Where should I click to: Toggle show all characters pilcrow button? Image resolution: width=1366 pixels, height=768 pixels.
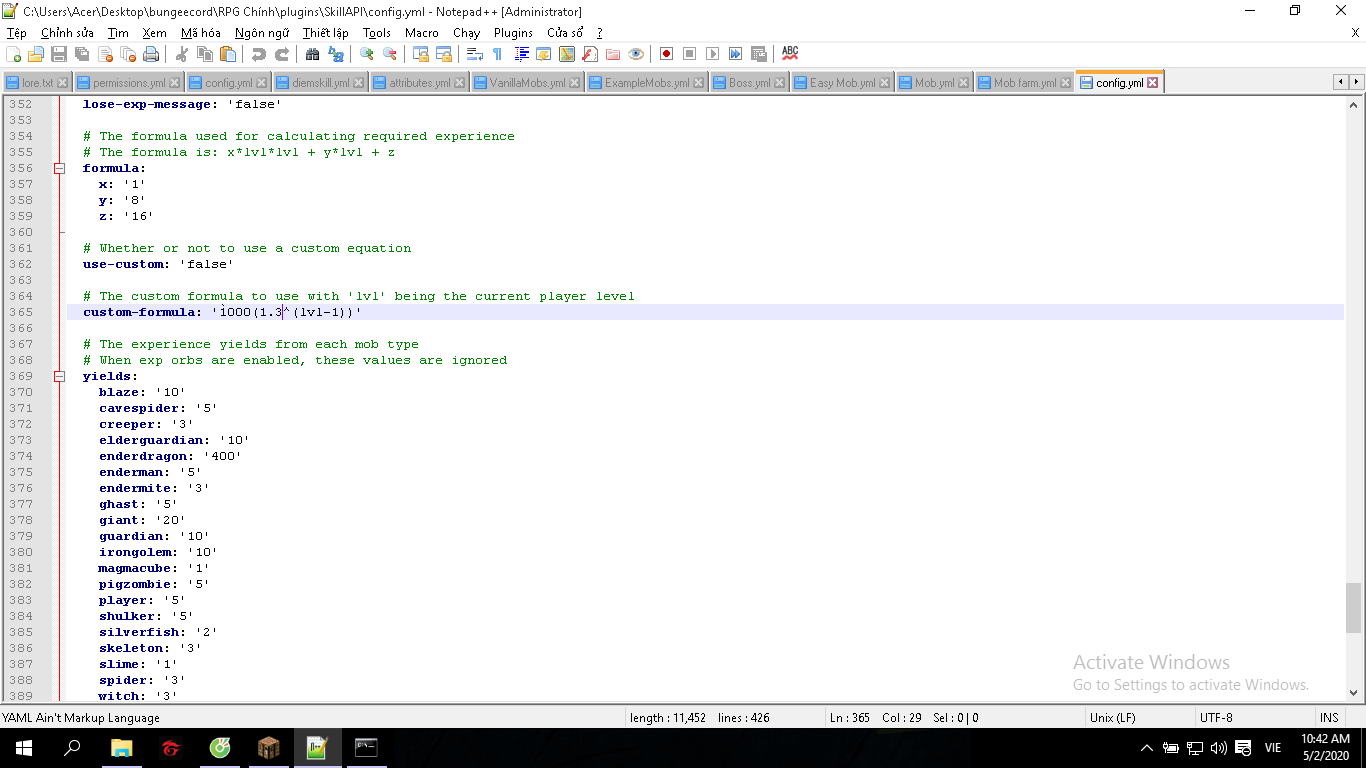497,54
